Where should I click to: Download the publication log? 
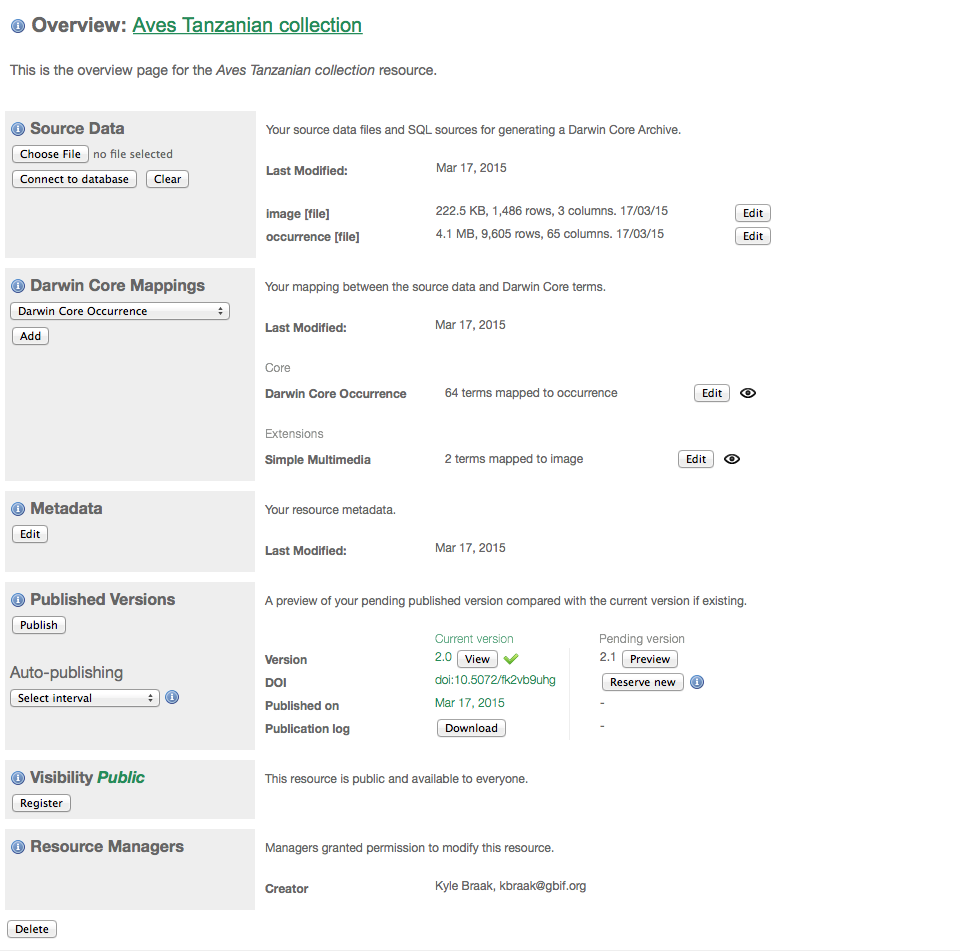point(471,728)
